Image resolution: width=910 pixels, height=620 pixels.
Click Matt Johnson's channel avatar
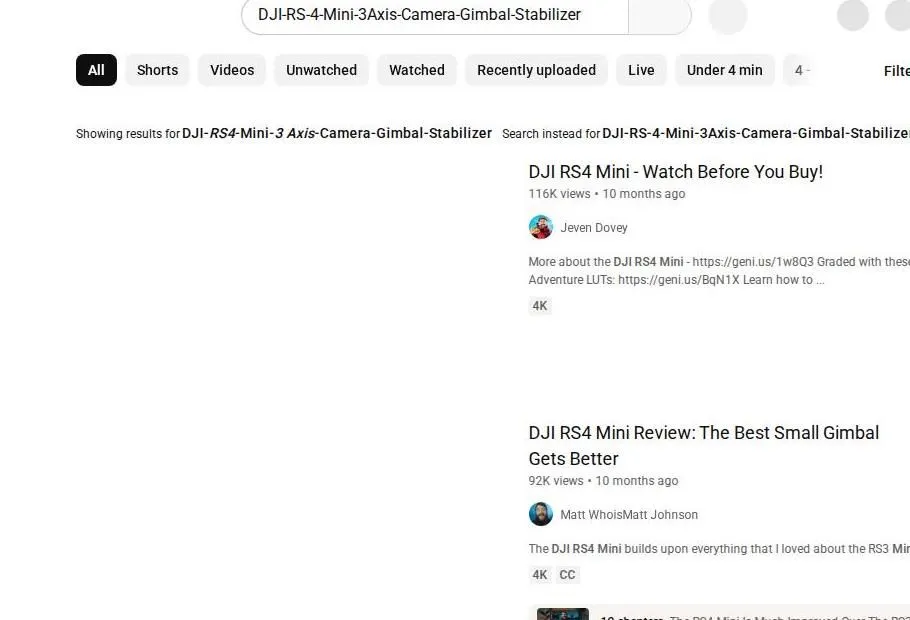(541, 514)
